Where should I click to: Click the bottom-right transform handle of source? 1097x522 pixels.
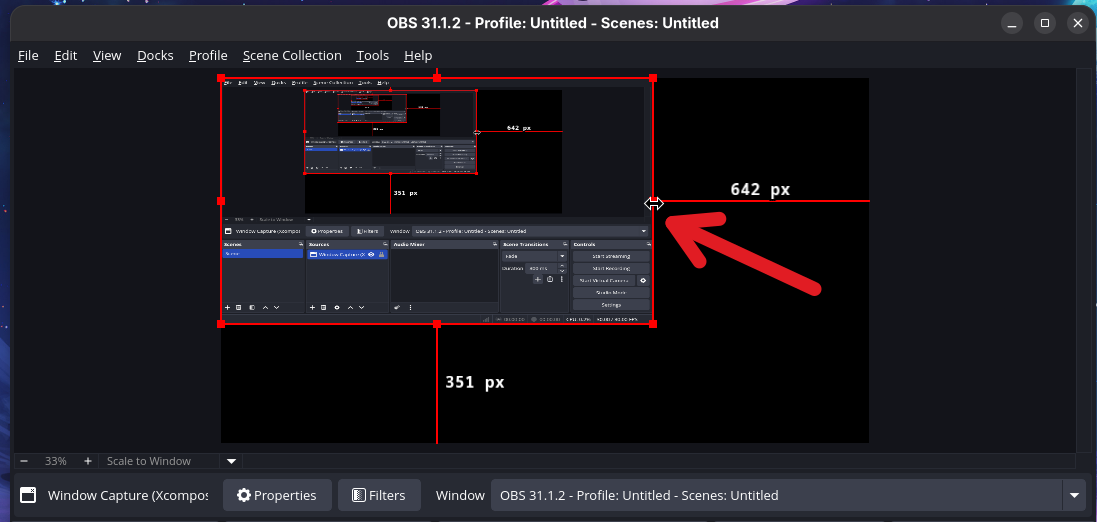(653, 324)
